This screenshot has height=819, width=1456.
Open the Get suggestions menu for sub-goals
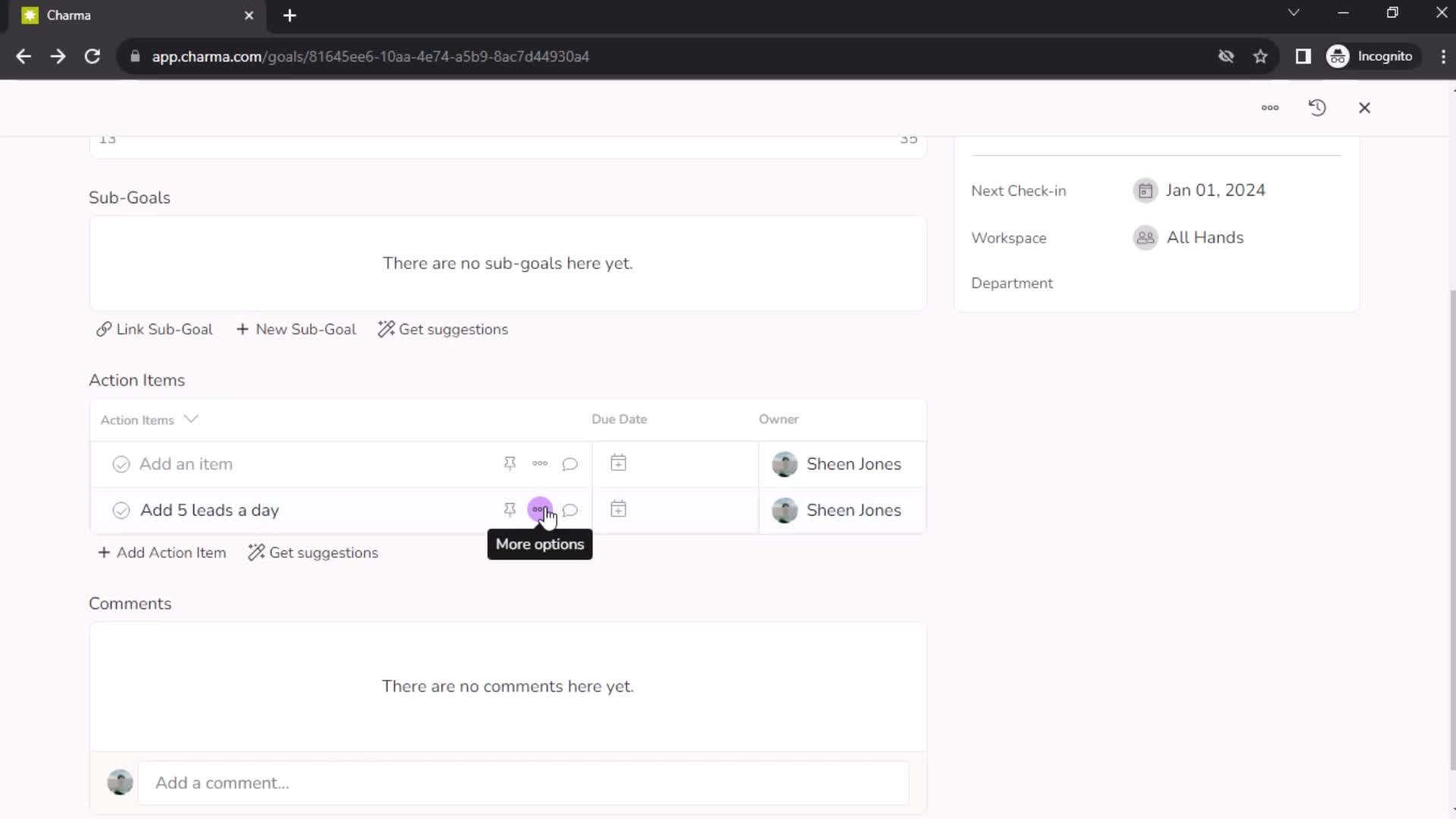point(443,329)
